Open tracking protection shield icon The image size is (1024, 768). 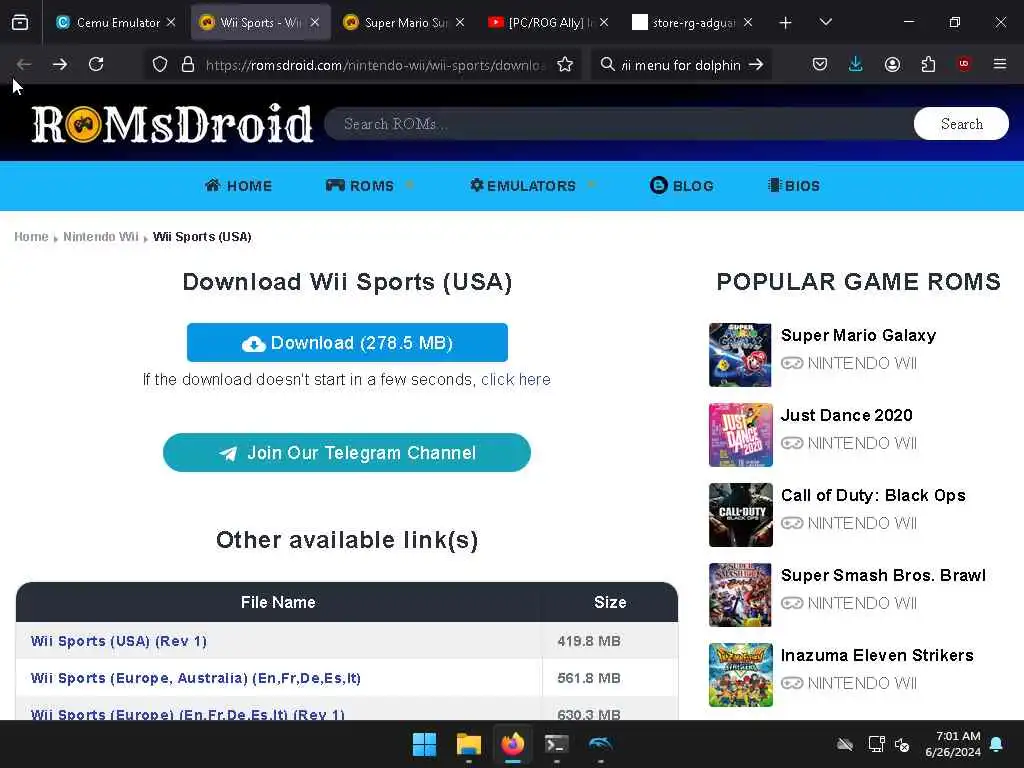(x=160, y=65)
